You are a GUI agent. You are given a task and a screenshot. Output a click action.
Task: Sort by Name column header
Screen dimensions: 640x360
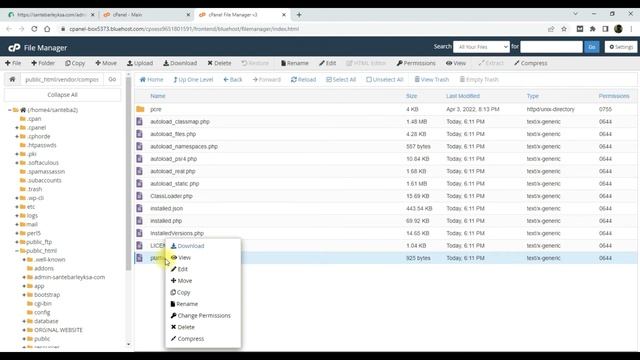coord(158,96)
